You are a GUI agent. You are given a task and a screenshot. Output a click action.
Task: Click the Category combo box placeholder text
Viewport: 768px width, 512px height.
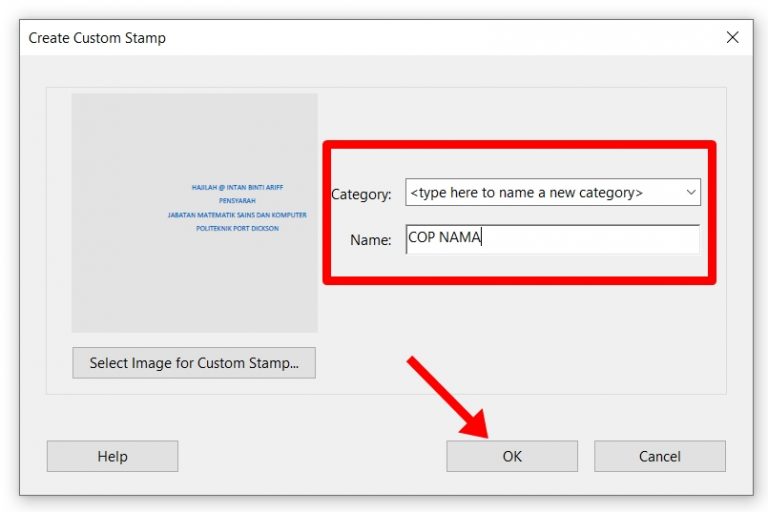click(527, 192)
